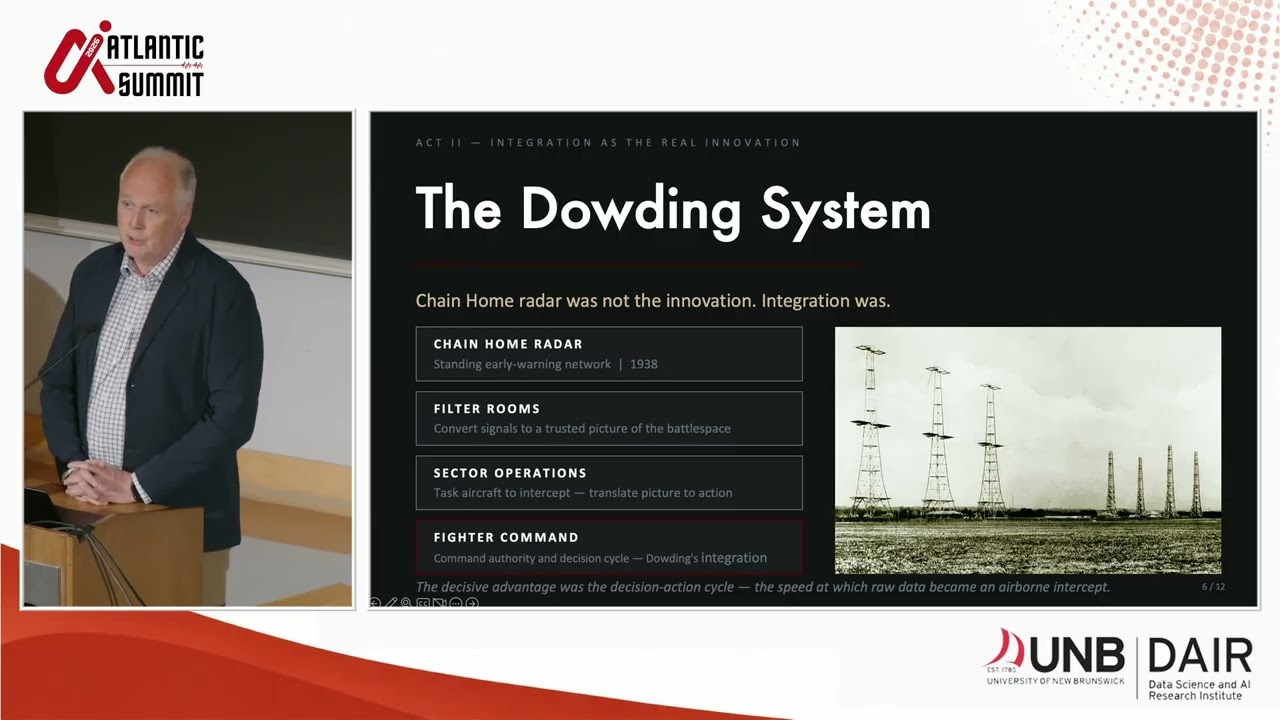
Task: Click the Atlantic Summit logo
Action: (124, 60)
